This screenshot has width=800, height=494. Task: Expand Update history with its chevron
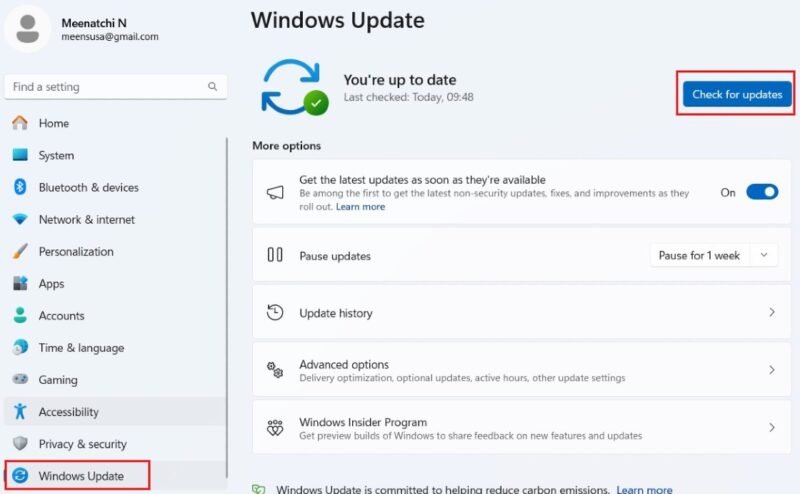[772, 312]
